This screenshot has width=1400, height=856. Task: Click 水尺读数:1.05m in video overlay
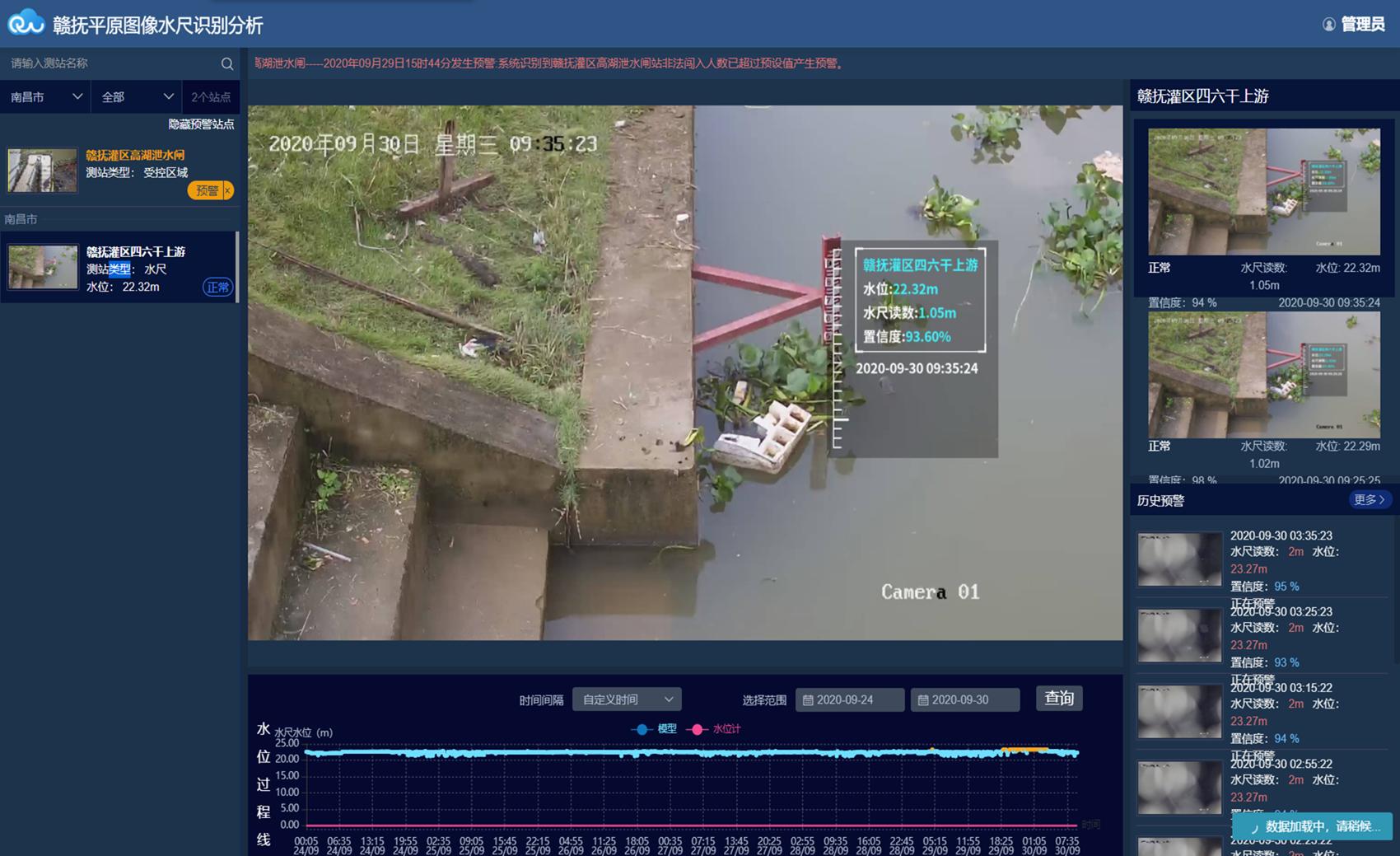point(909,313)
